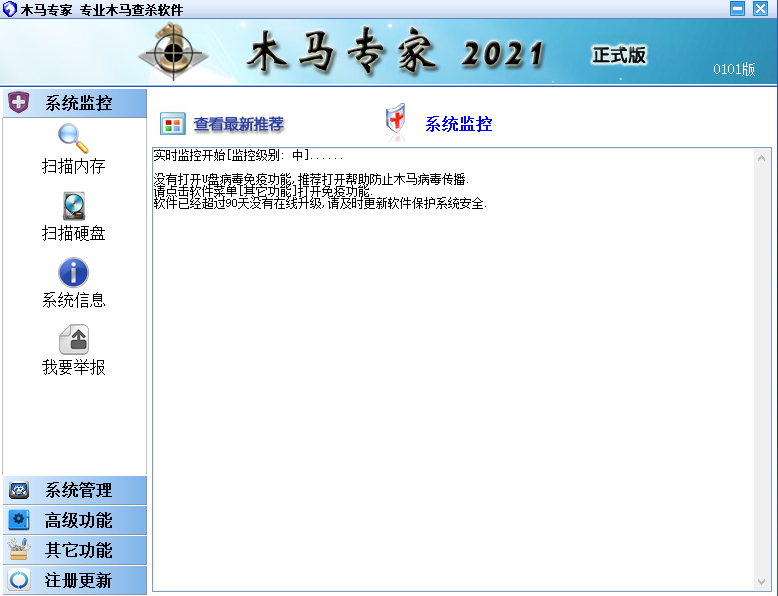Click the 查看最新推荐 colored grid icon
Screen dimensions: 778x596
(173, 124)
